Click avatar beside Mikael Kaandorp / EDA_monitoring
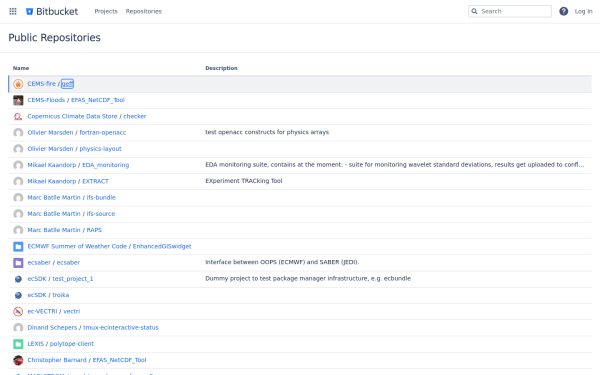The width and height of the screenshot is (600, 375). click(x=18, y=165)
